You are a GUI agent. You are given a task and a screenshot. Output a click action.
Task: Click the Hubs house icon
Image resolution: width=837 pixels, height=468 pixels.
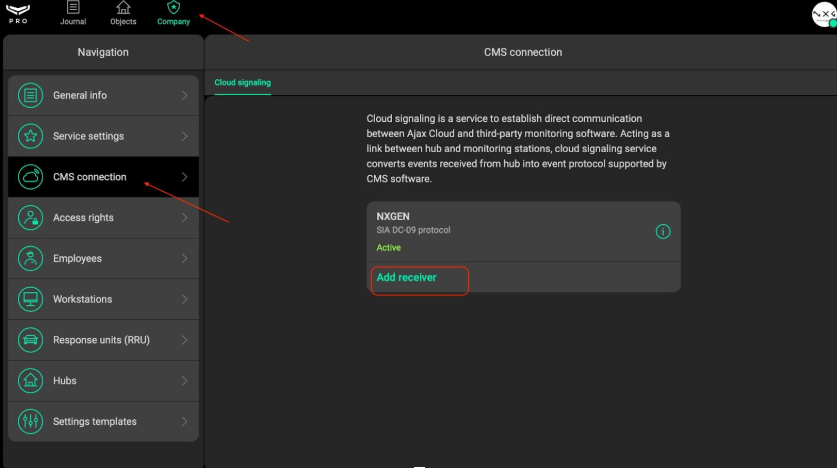31,381
